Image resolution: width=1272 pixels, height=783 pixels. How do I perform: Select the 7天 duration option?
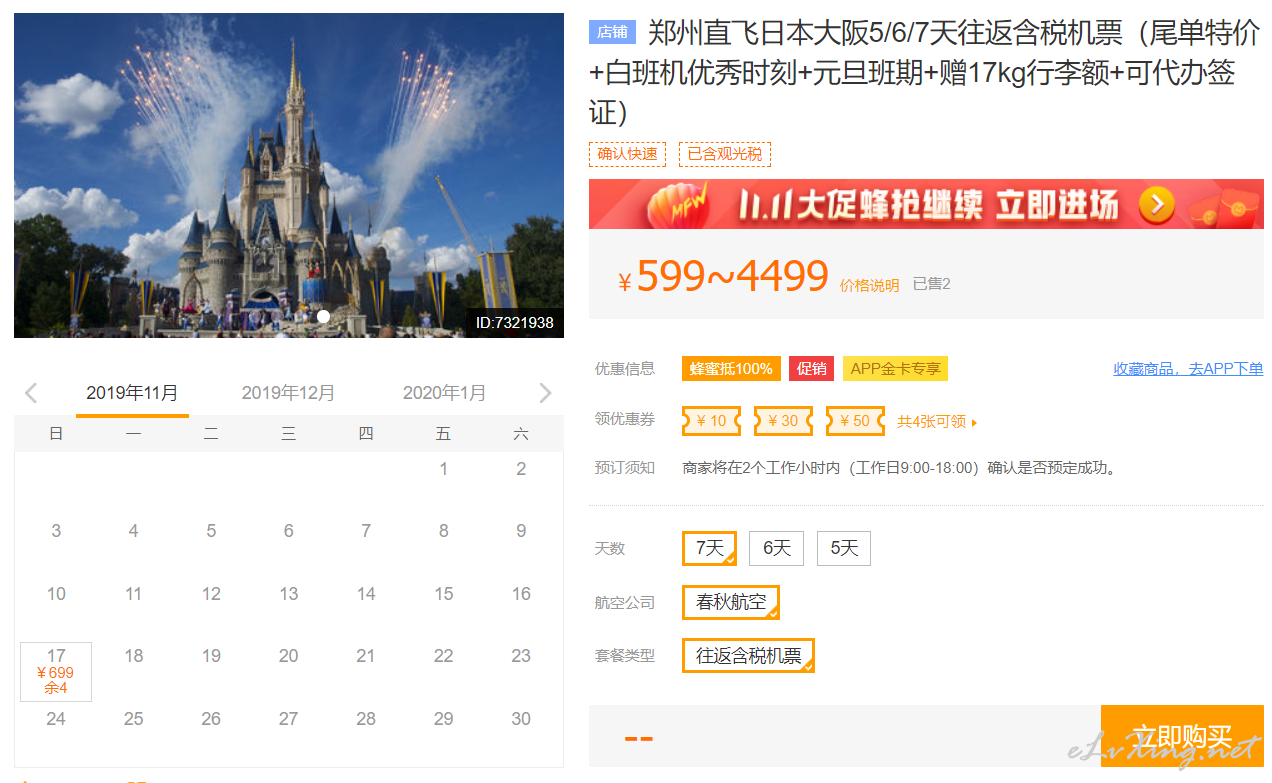tap(710, 548)
